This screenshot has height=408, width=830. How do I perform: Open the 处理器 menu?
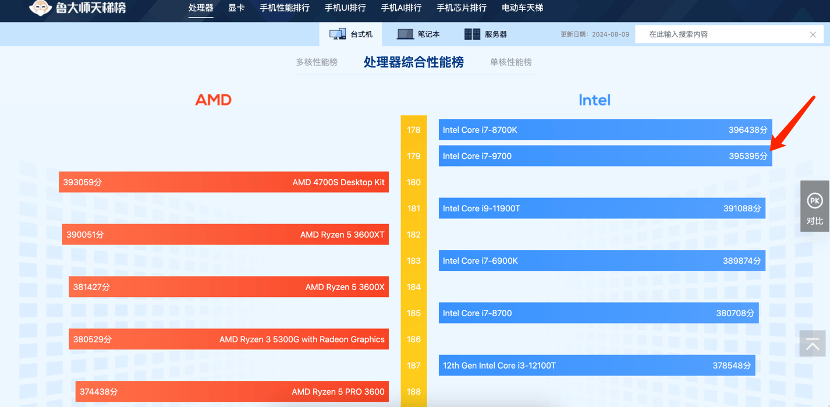click(x=201, y=8)
